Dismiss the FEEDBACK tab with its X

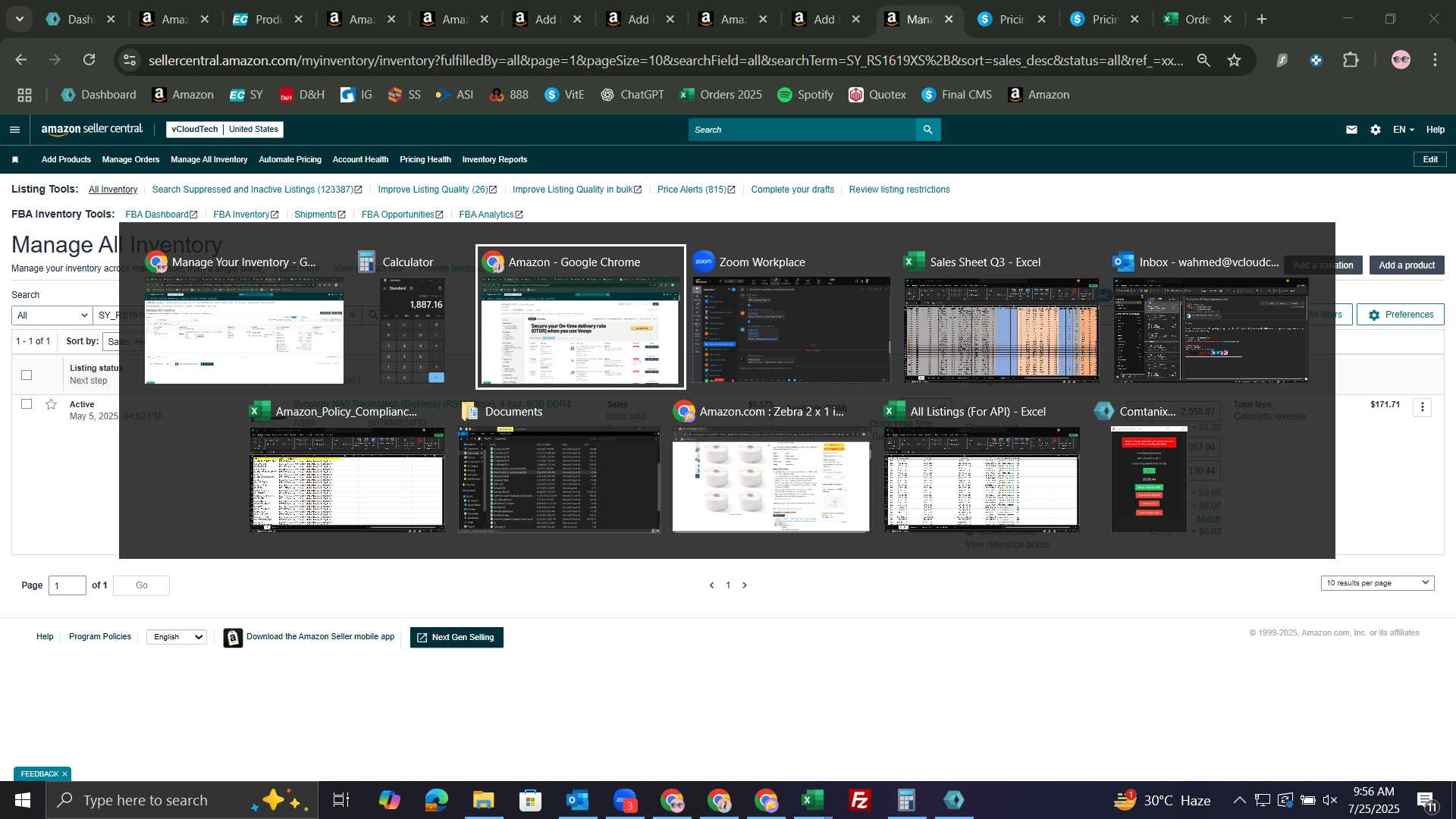(x=64, y=773)
